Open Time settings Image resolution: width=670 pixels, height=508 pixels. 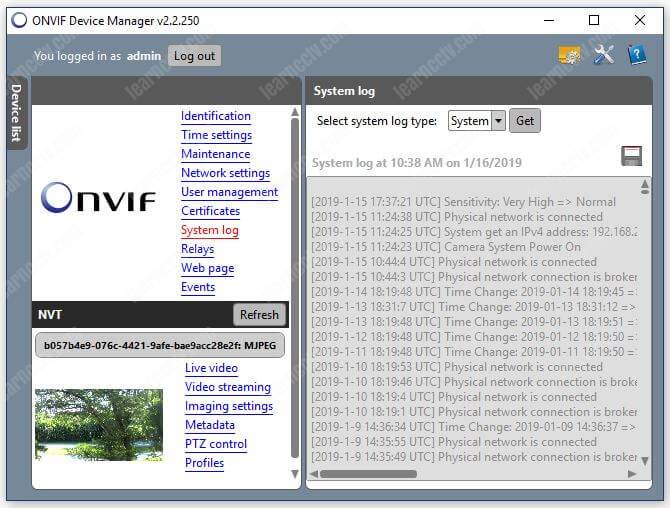click(x=217, y=135)
